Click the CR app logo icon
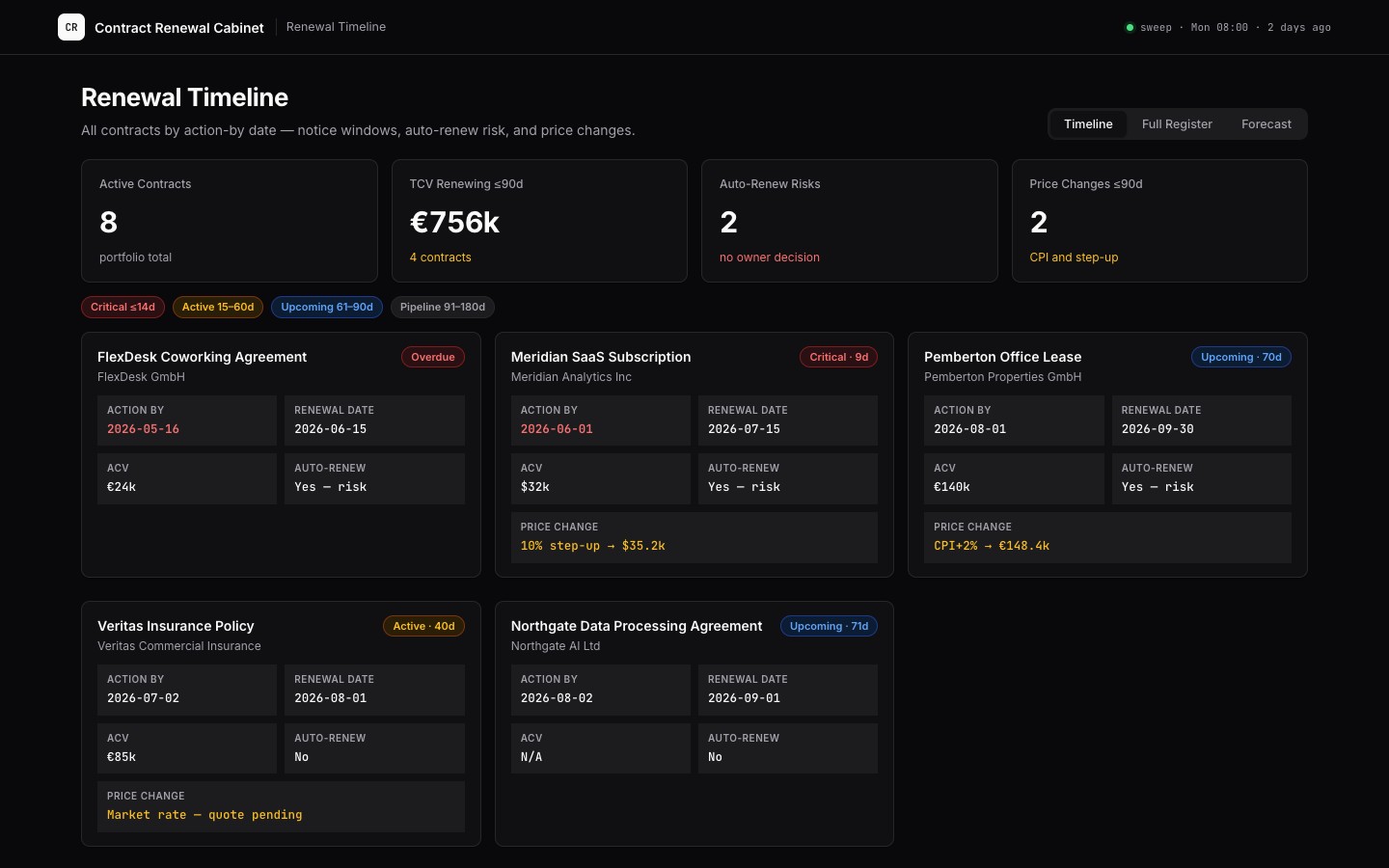This screenshot has height=868, width=1389. (x=71, y=27)
